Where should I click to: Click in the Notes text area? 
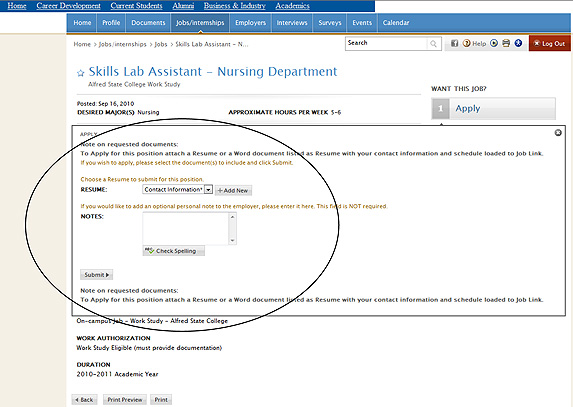pos(186,229)
